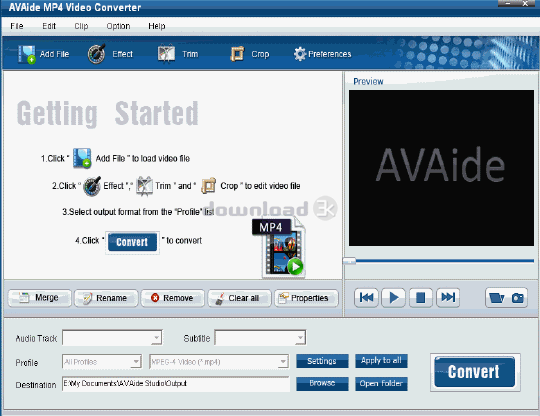The width and height of the screenshot is (540, 416).
Task: Click the Browse button for destination
Action: click(322, 383)
